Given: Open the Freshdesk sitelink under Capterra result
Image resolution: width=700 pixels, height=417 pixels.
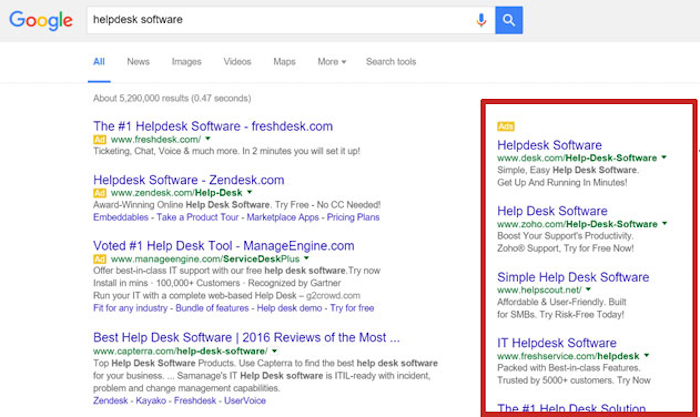Looking at the screenshot, I should click(x=195, y=400).
